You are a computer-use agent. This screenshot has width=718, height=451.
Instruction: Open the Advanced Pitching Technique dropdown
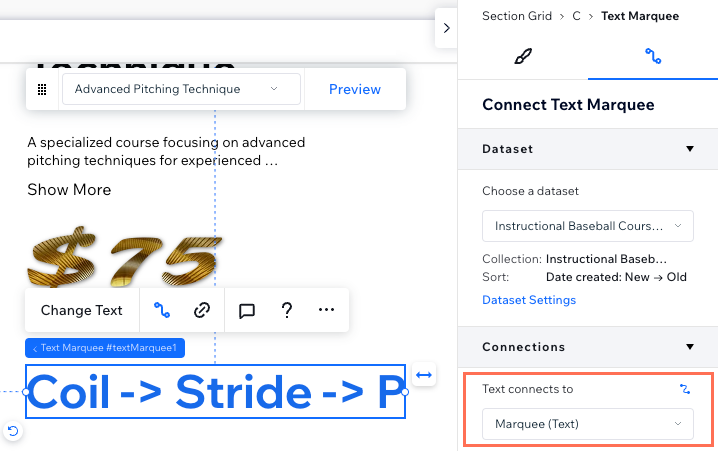pyautogui.click(x=181, y=89)
